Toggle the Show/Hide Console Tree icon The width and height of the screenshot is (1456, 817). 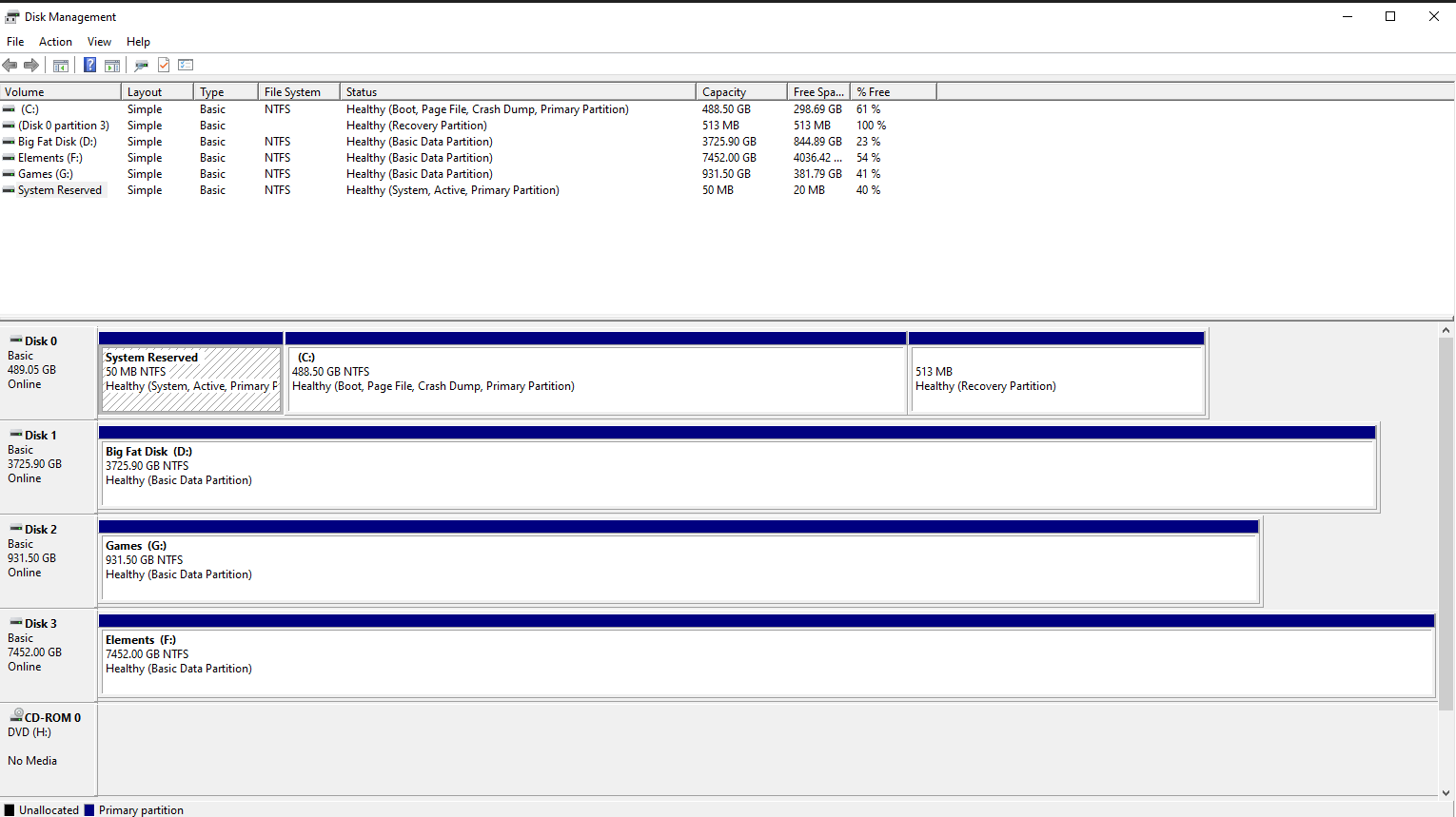61,65
